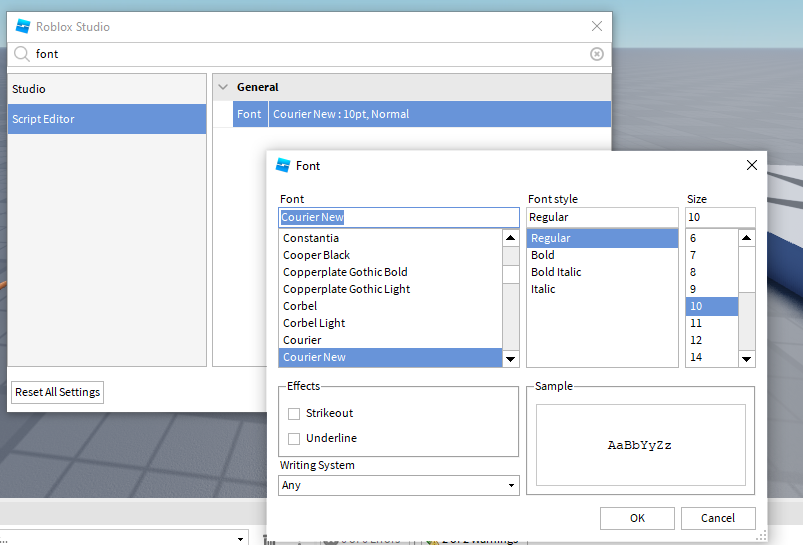
Task: Select size 7 in size list
Action: (x=712, y=255)
